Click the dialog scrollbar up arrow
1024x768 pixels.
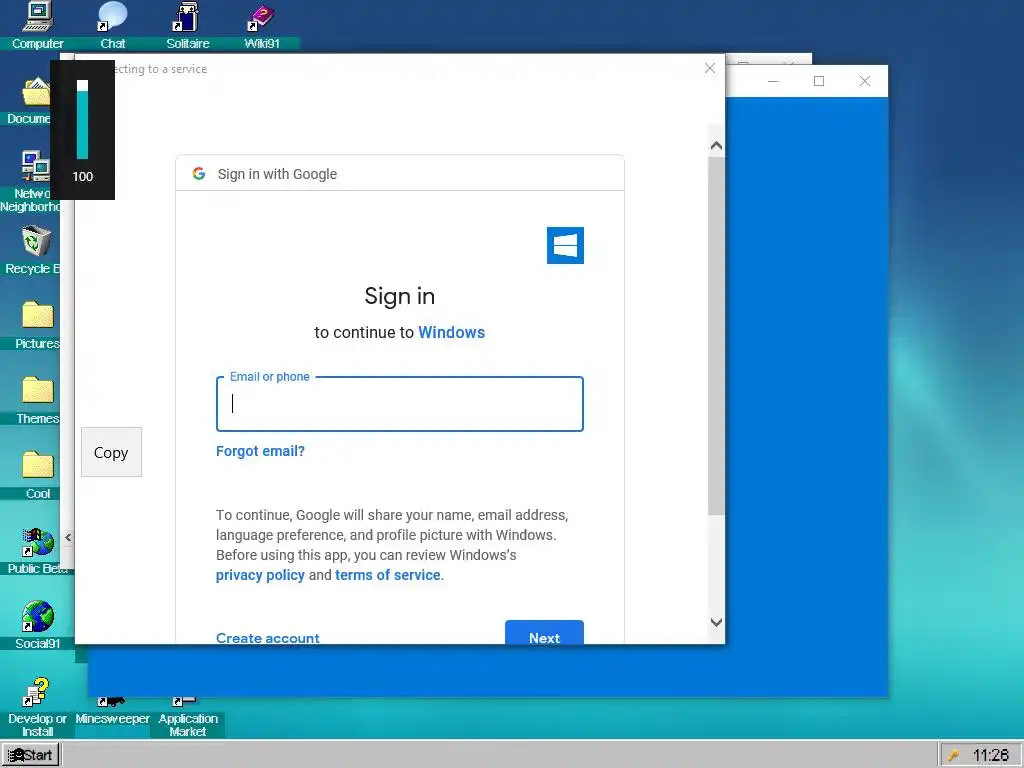point(716,145)
